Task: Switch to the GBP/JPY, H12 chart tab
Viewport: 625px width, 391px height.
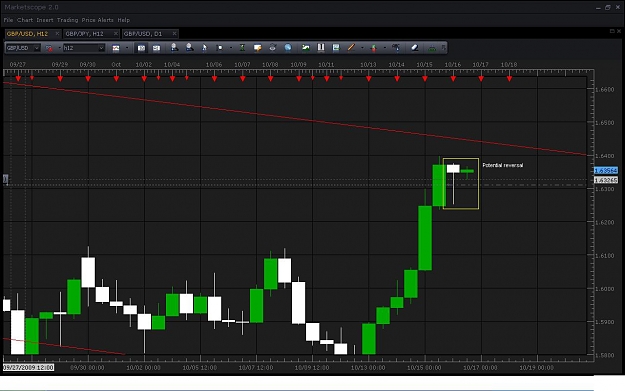Action: pos(85,33)
